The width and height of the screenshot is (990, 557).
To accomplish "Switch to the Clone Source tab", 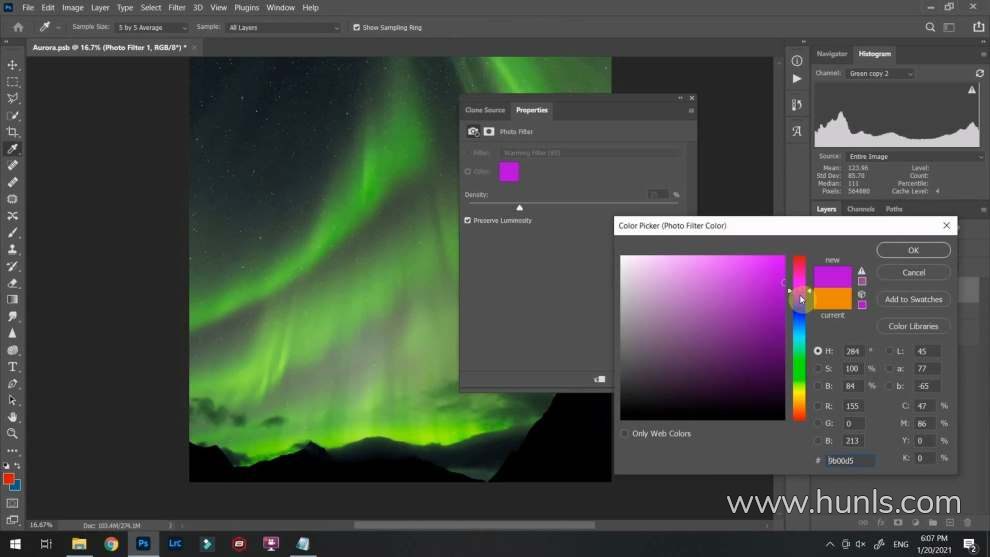I will [x=485, y=110].
